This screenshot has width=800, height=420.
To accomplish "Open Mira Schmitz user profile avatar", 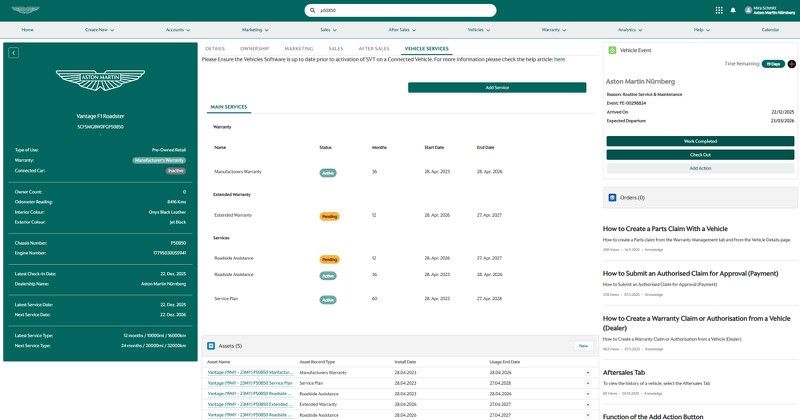I will pos(746,10).
